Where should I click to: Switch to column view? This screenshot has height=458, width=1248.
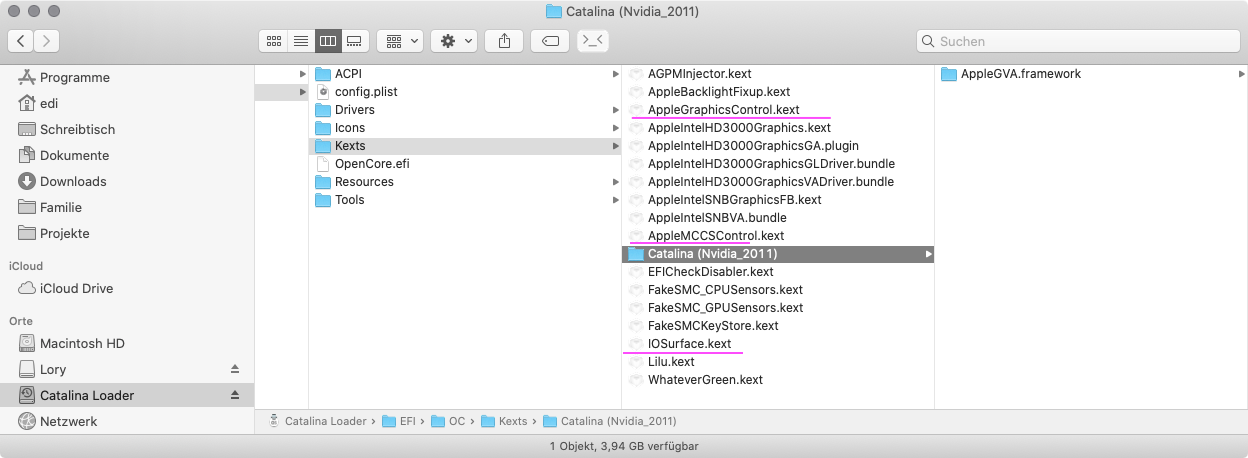point(327,41)
